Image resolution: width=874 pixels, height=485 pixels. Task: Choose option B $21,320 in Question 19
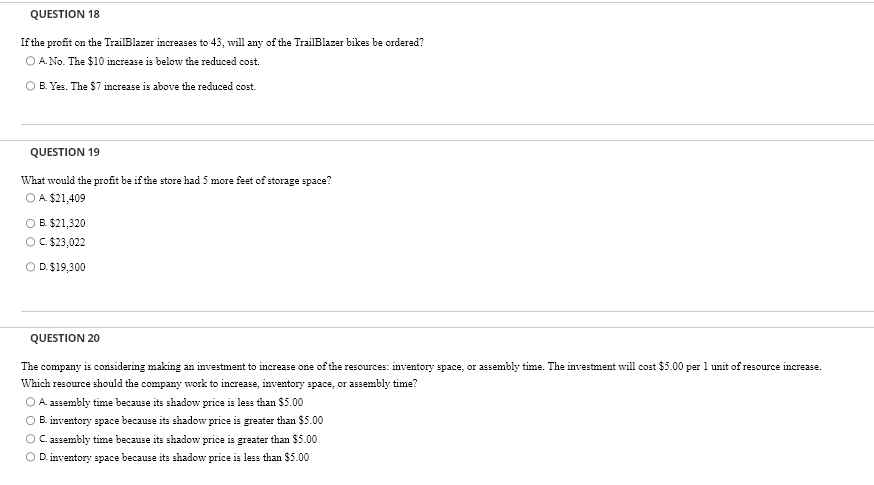[x=30, y=224]
